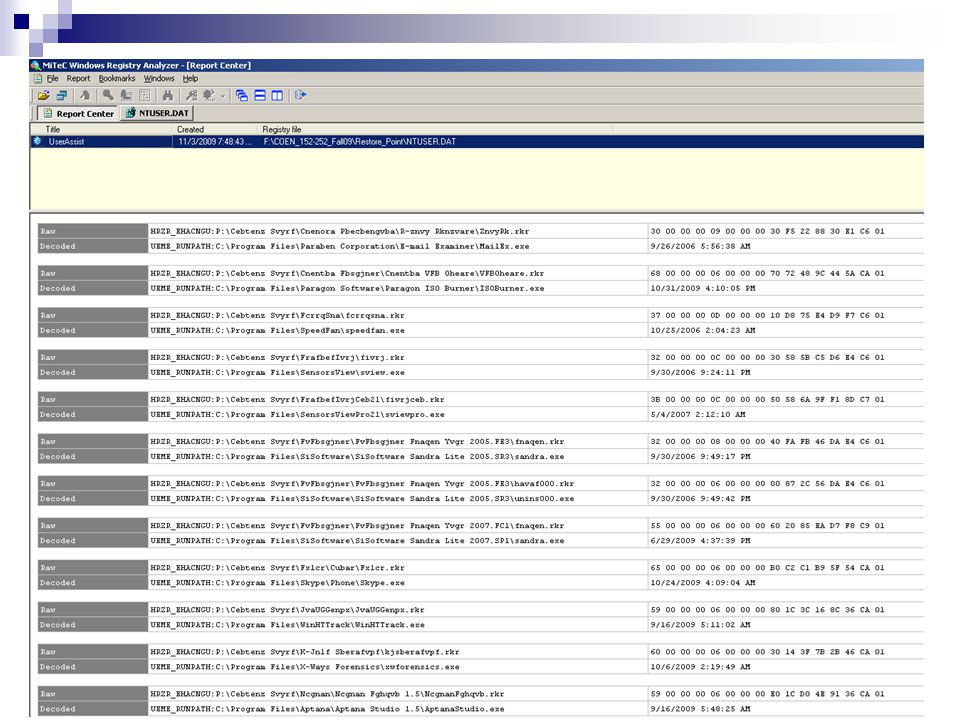Select the UserAssist report title

point(66,141)
